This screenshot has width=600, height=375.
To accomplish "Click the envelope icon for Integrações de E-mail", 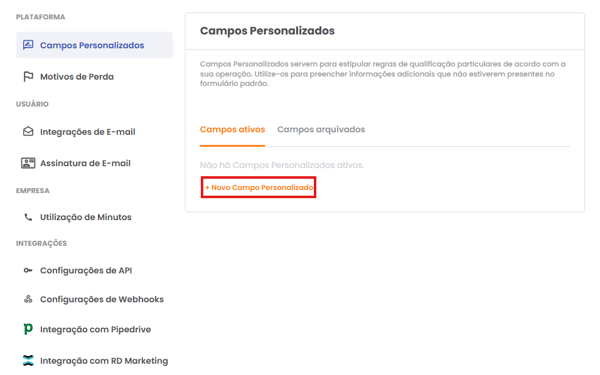I will [x=28, y=132].
